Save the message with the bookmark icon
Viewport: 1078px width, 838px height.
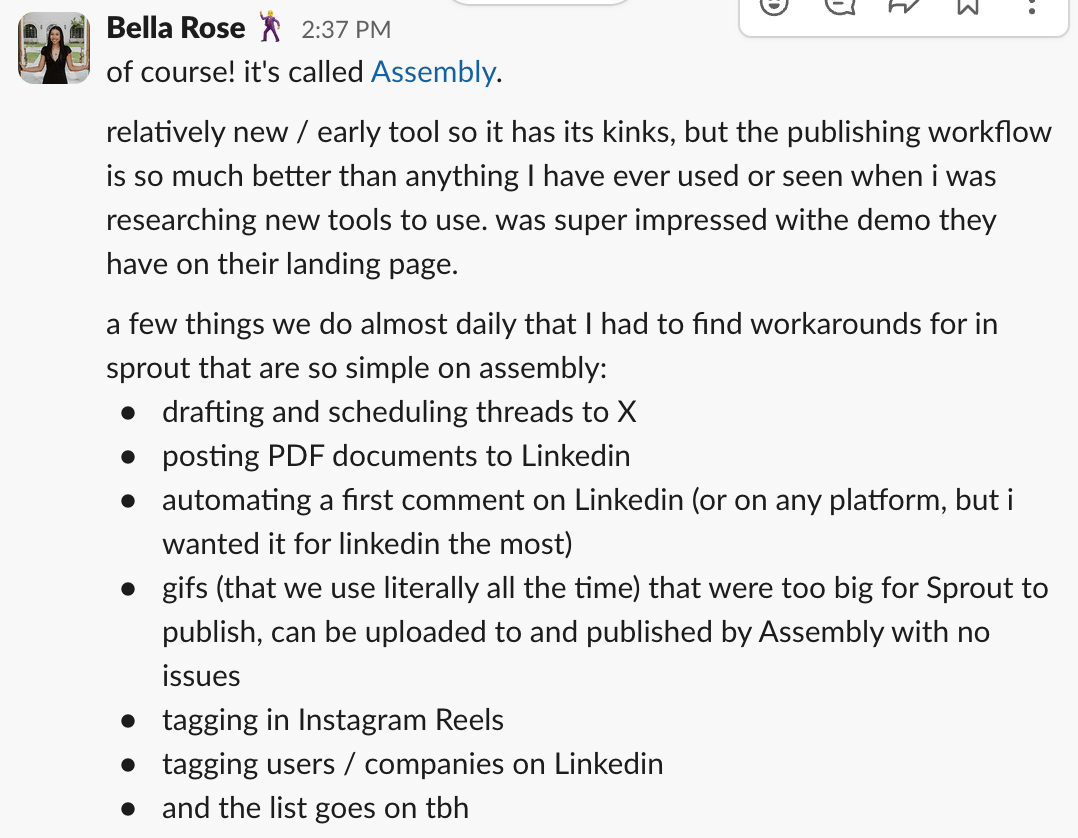point(968,5)
